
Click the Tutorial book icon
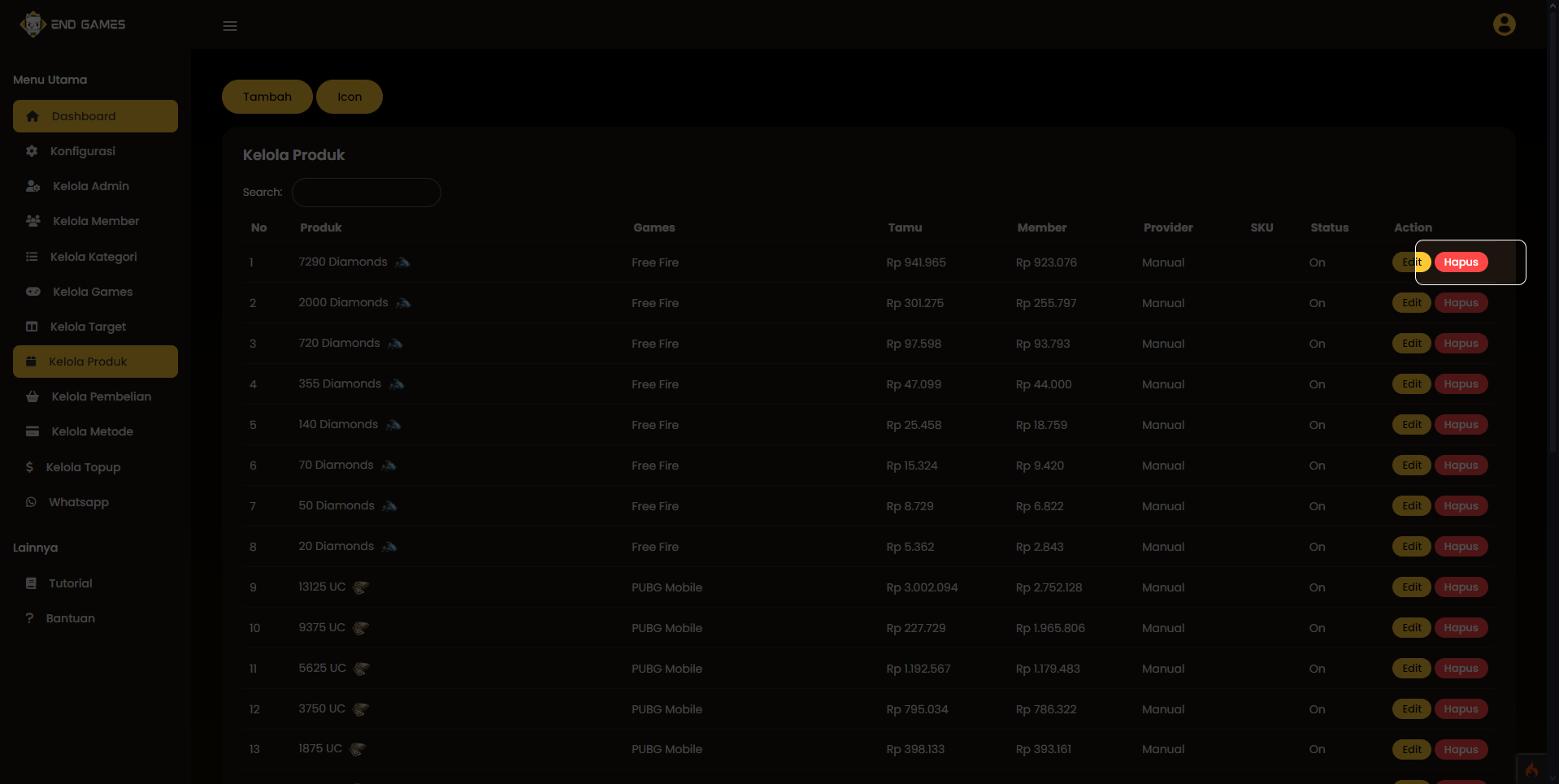click(x=31, y=583)
